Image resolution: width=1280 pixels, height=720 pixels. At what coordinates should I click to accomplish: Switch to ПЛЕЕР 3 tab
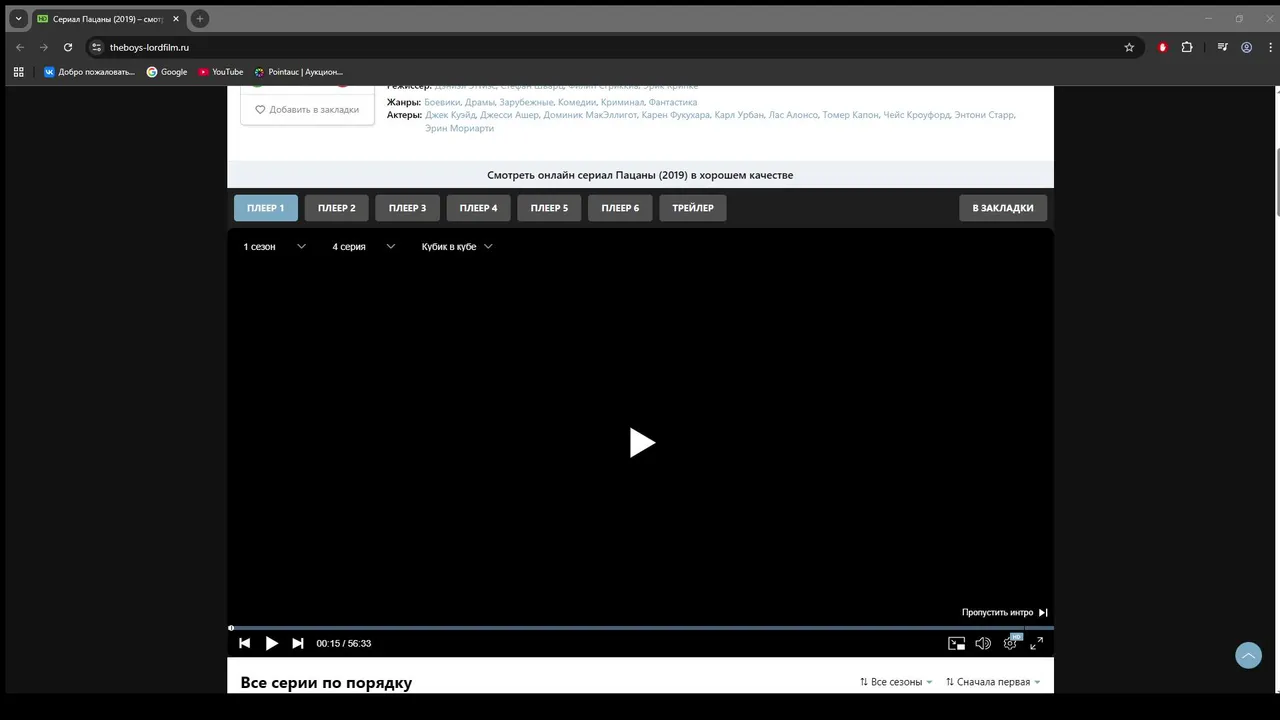tap(407, 208)
